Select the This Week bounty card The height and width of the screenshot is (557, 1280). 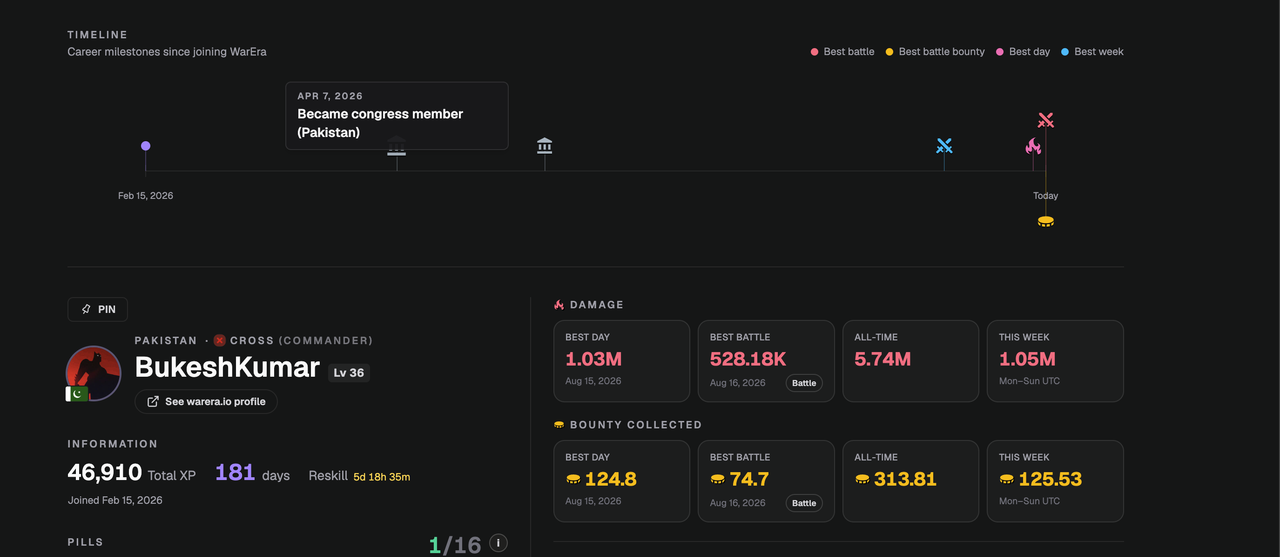(1055, 481)
